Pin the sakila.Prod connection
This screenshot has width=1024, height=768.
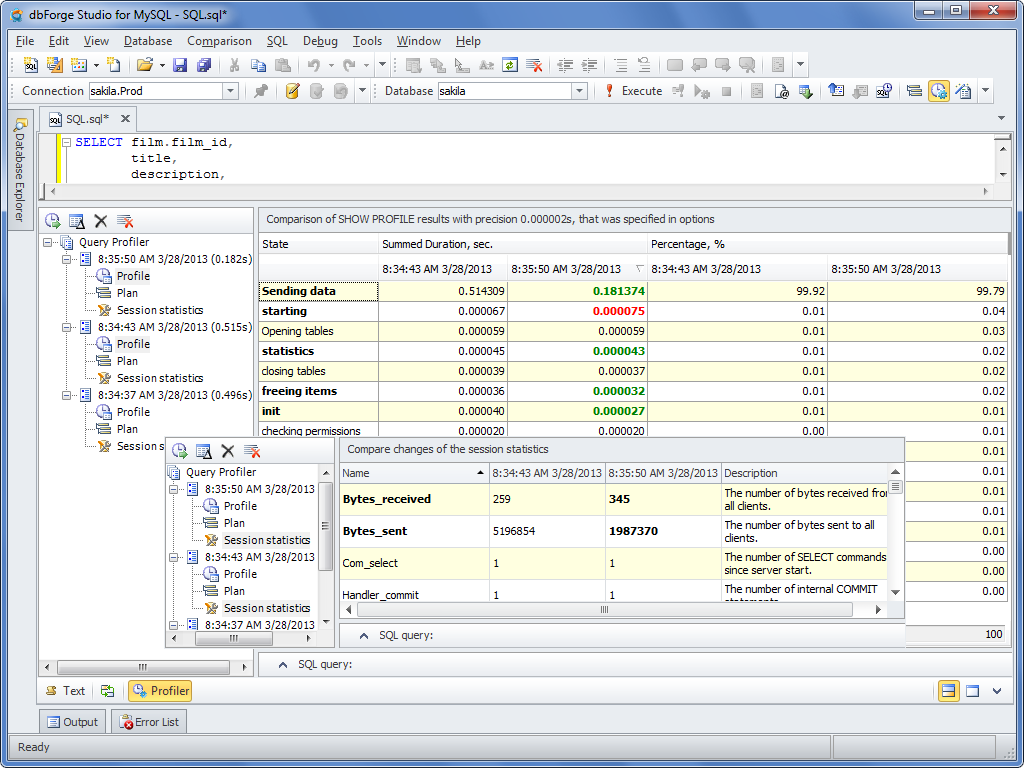(262, 90)
